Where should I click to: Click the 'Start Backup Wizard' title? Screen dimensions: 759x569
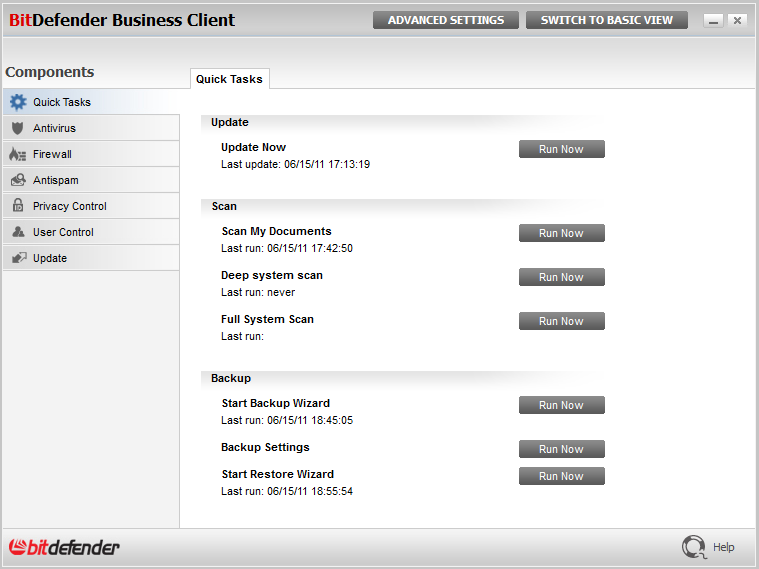pyautogui.click(x=275, y=403)
